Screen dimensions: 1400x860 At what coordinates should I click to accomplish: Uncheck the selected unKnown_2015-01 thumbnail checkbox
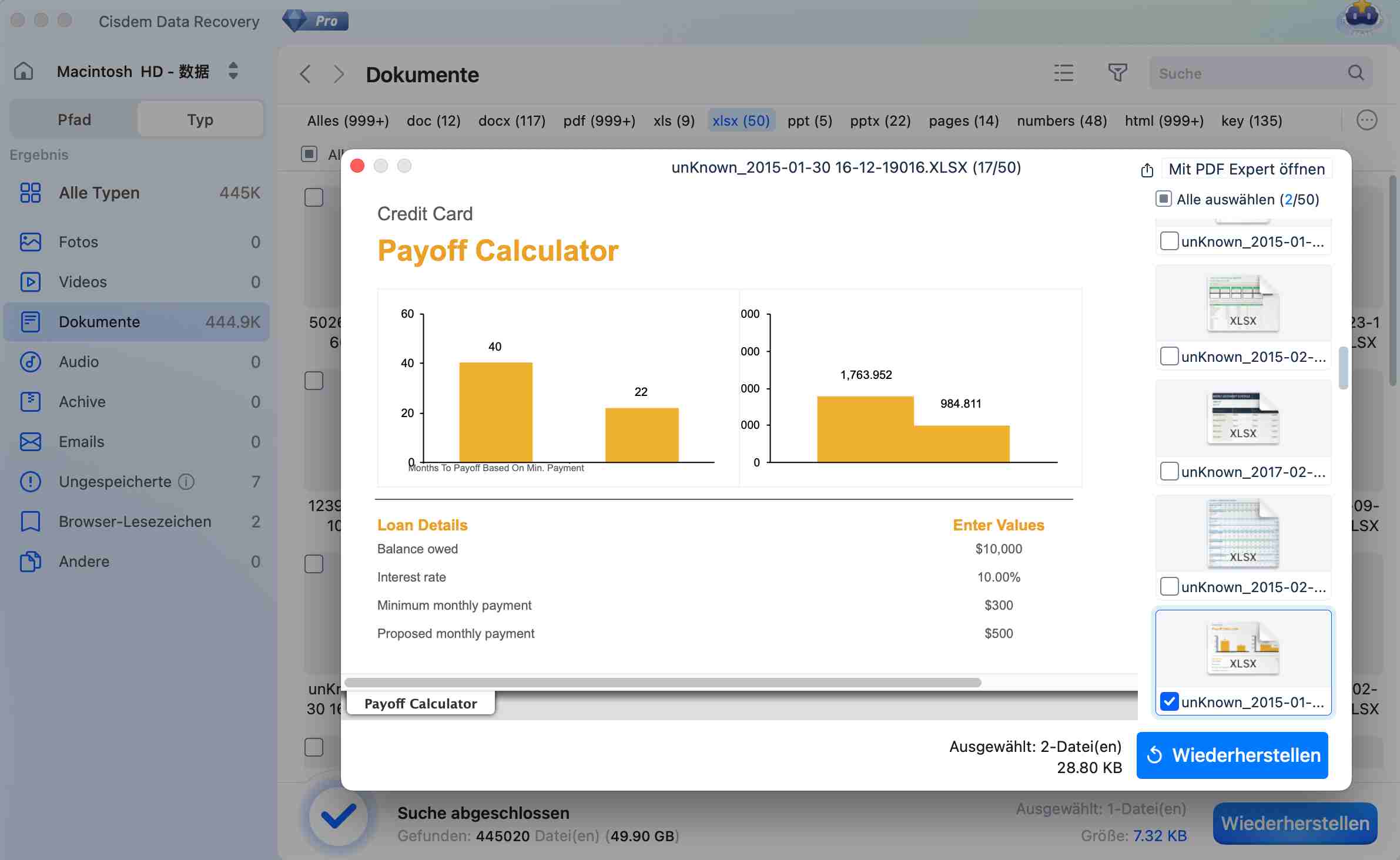1169,701
